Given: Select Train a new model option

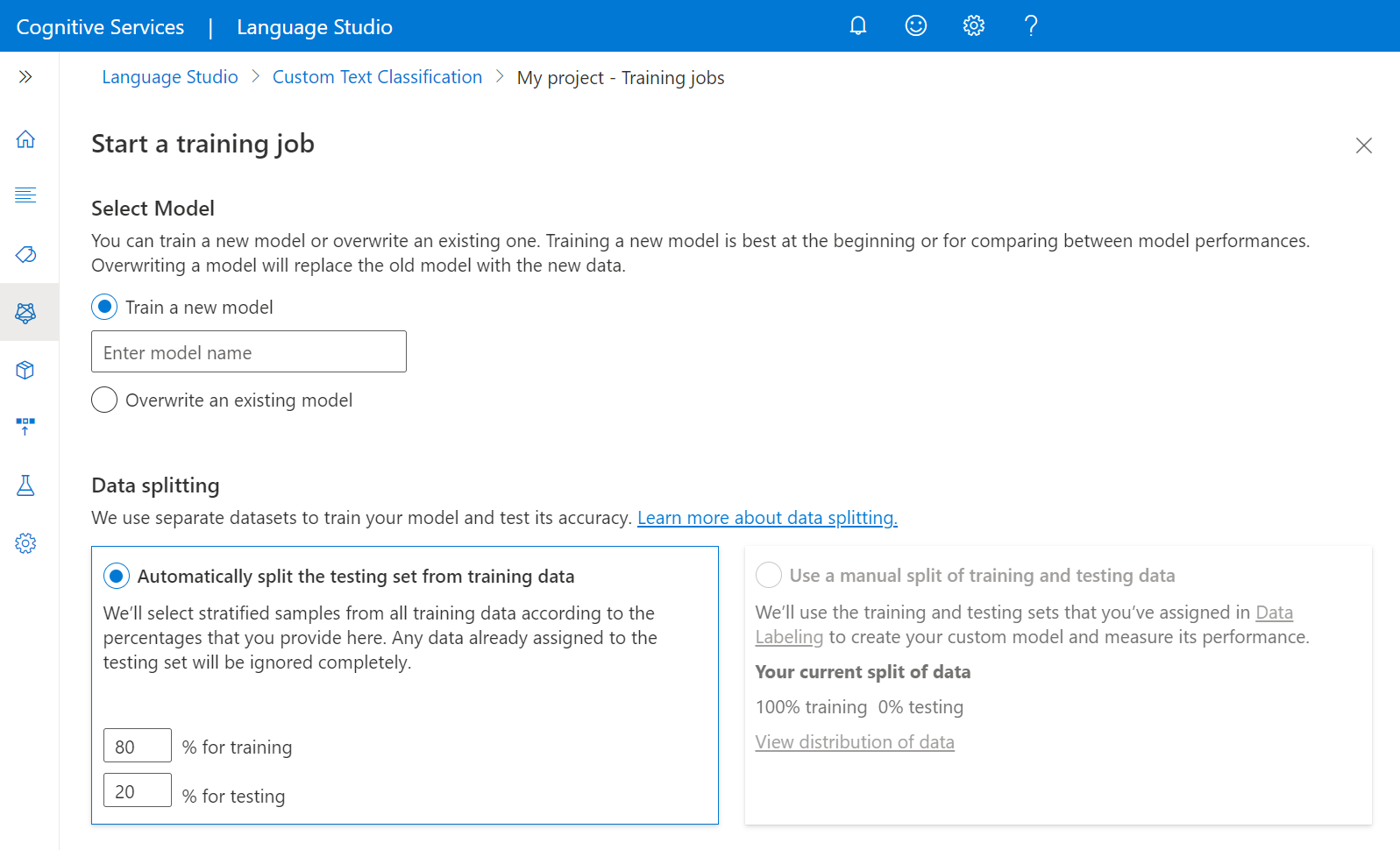Looking at the screenshot, I should coord(104,307).
